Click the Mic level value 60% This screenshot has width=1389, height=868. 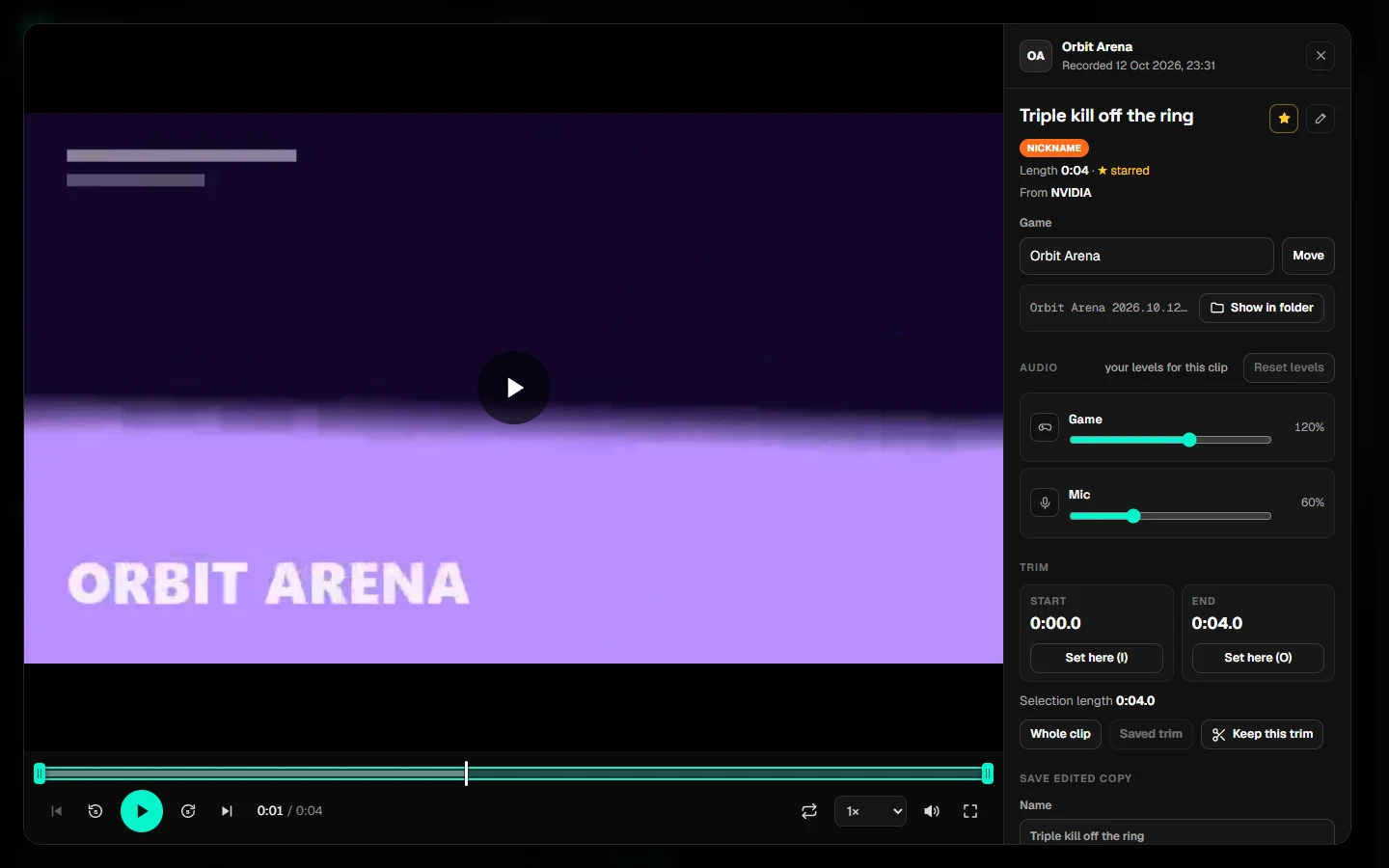(1313, 502)
